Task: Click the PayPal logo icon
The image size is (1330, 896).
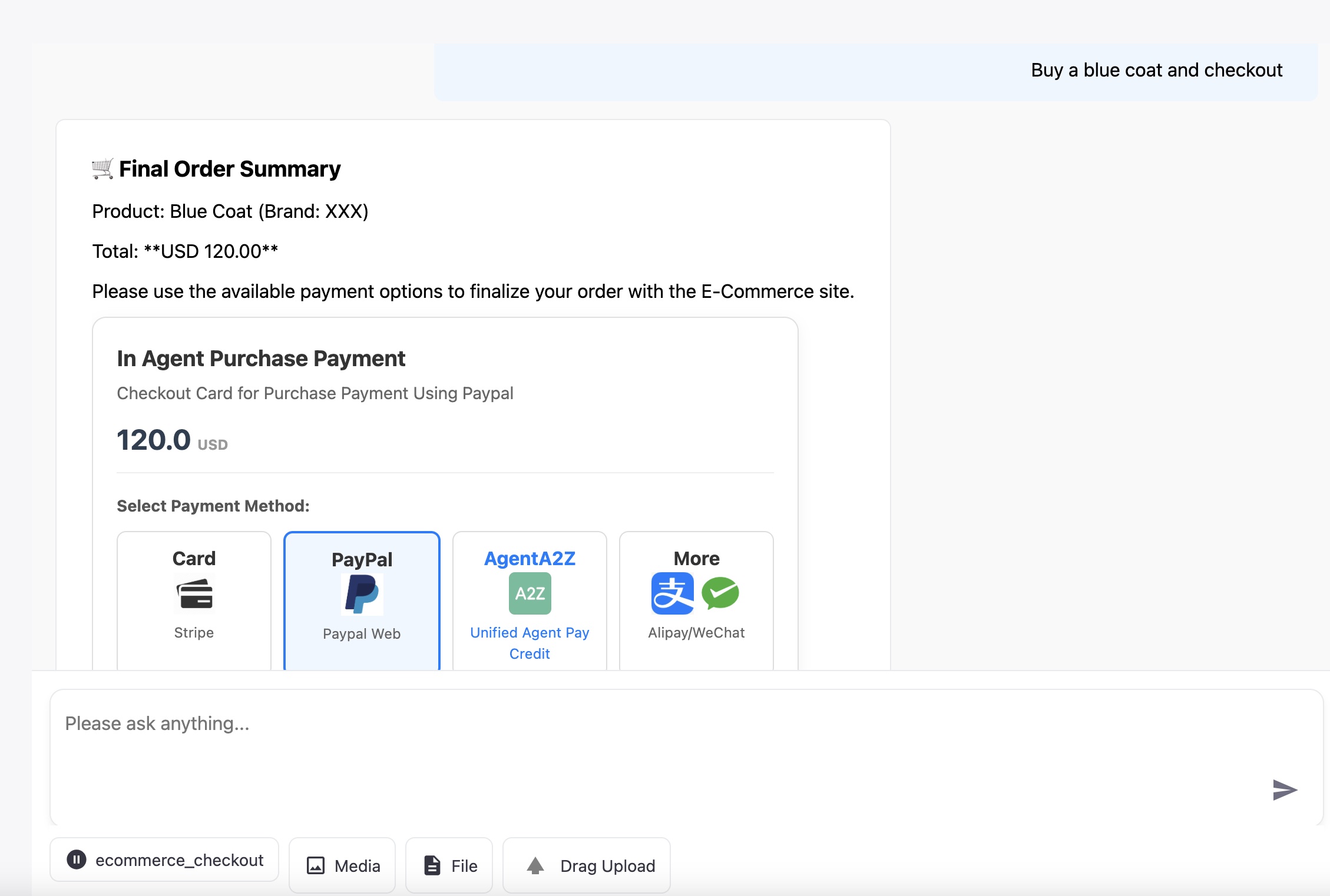Action: tap(361, 593)
